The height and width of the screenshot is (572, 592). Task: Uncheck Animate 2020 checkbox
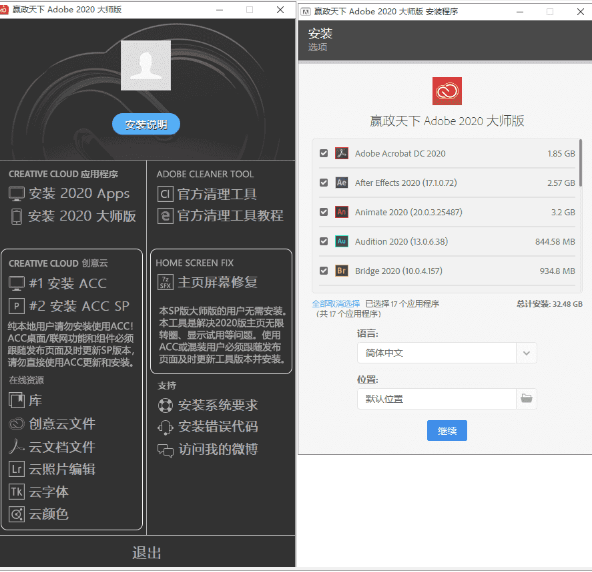tap(324, 212)
